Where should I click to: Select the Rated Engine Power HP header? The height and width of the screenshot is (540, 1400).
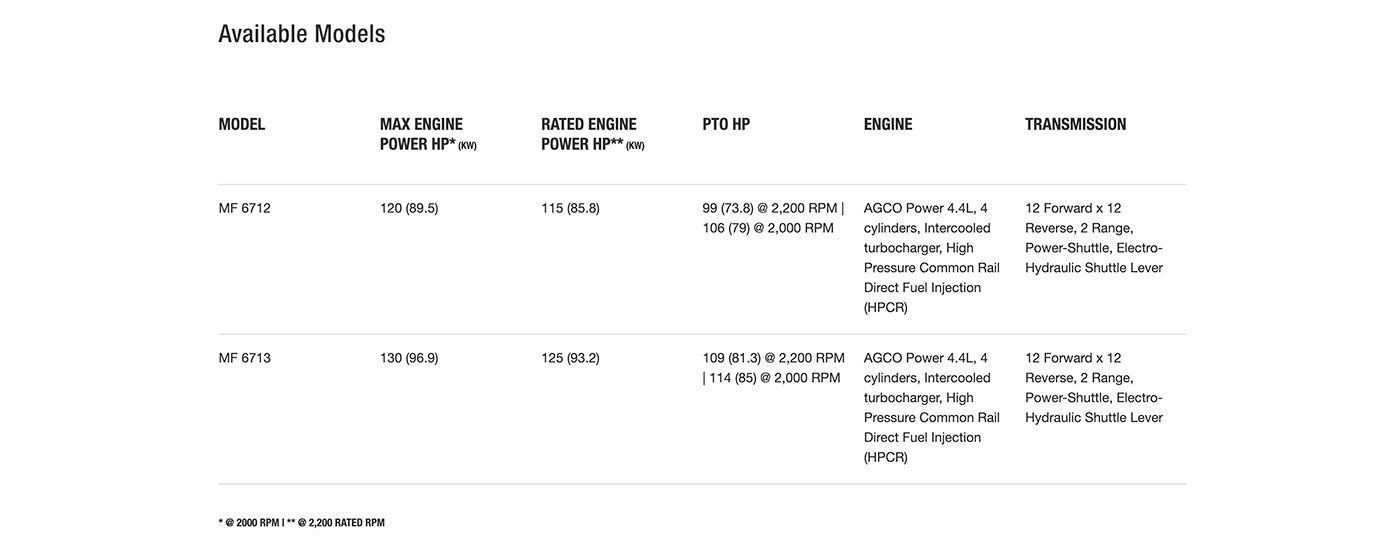[592, 134]
